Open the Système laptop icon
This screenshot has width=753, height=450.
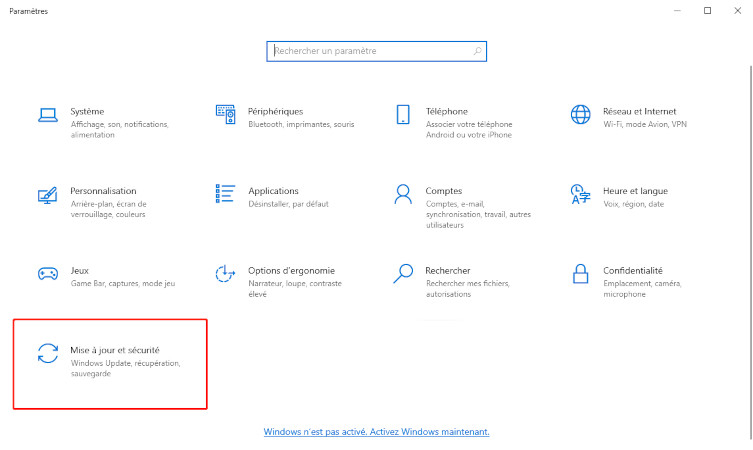(x=48, y=115)
